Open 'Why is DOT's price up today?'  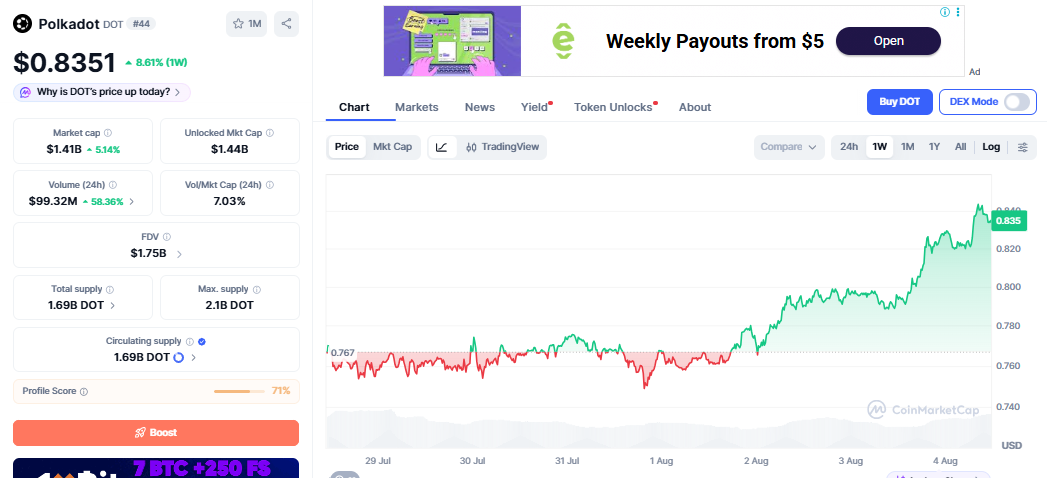pos(101,92)
